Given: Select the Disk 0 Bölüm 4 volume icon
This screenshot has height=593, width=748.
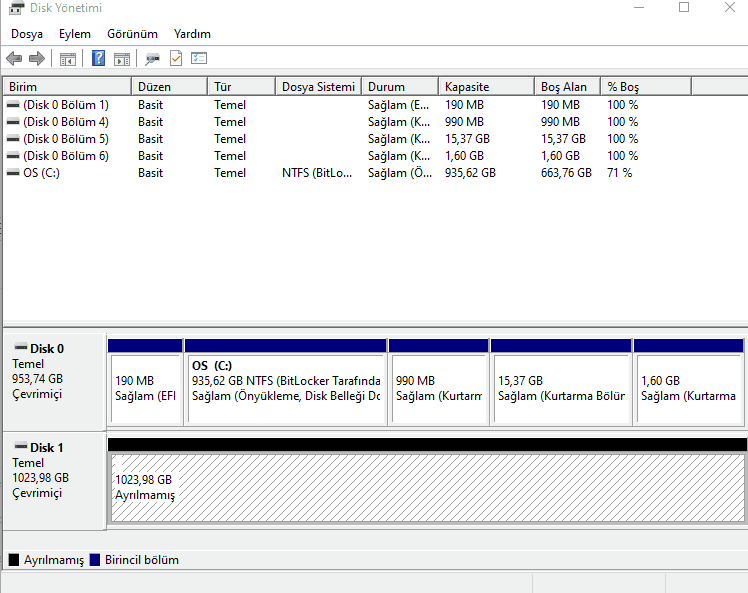Looking at the screenshot, I should 13,122.
